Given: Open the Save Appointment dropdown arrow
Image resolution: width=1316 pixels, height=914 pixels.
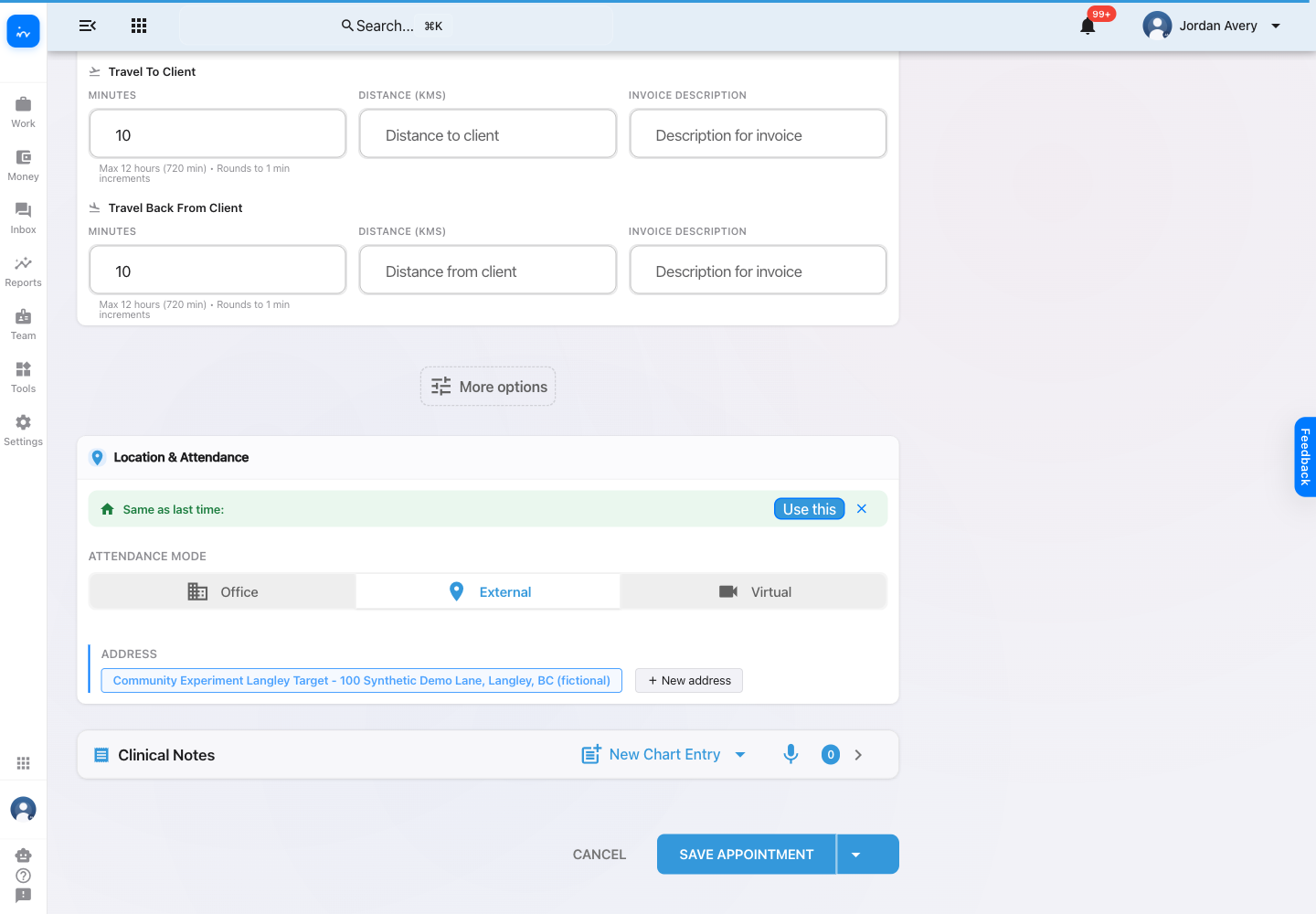Looking at the screenshot, I should pyautogui.click(x=867, y=855).
